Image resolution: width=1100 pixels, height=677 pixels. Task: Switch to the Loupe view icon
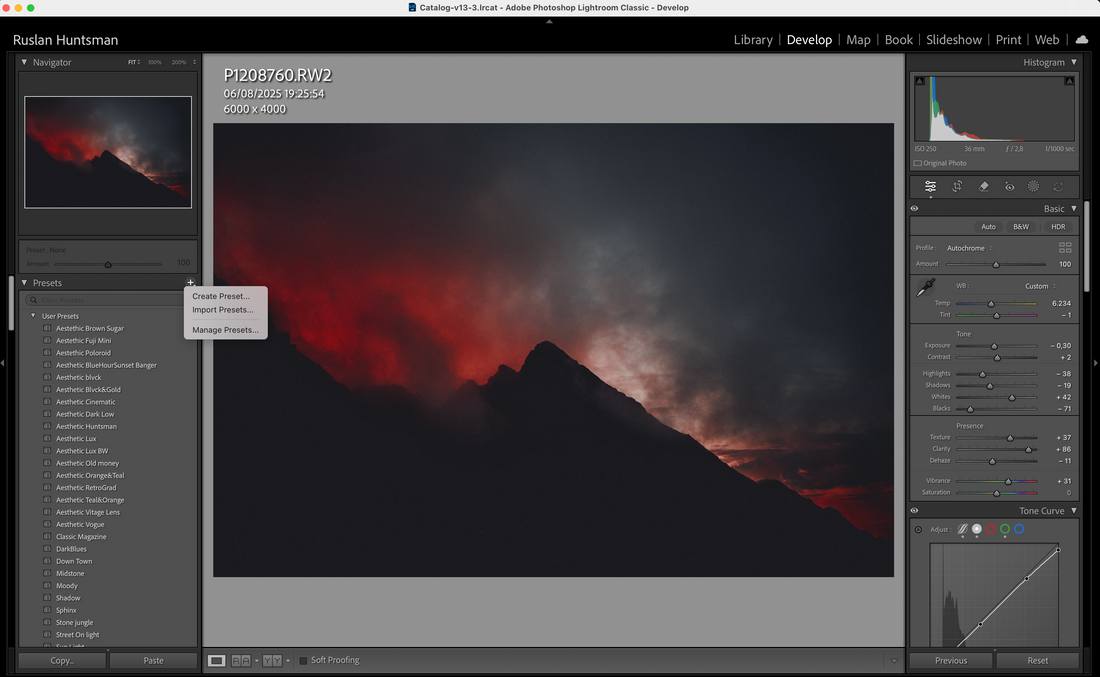pos(216,660)
